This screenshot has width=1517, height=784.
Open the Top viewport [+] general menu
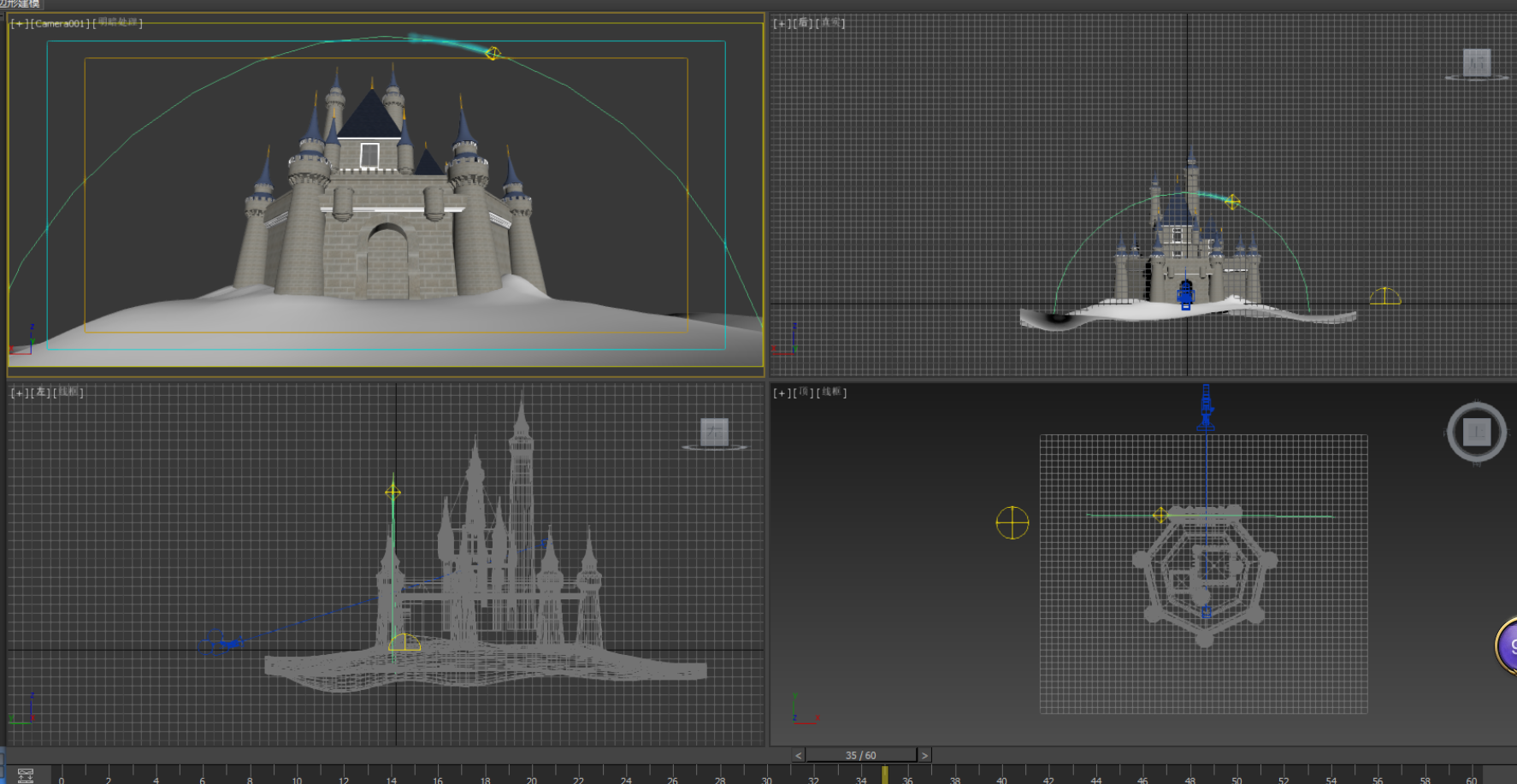782,393
